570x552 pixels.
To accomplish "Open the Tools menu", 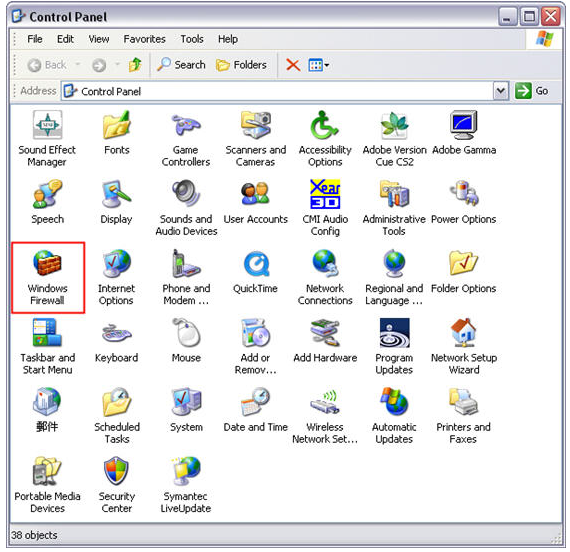I will pos(192,39).
